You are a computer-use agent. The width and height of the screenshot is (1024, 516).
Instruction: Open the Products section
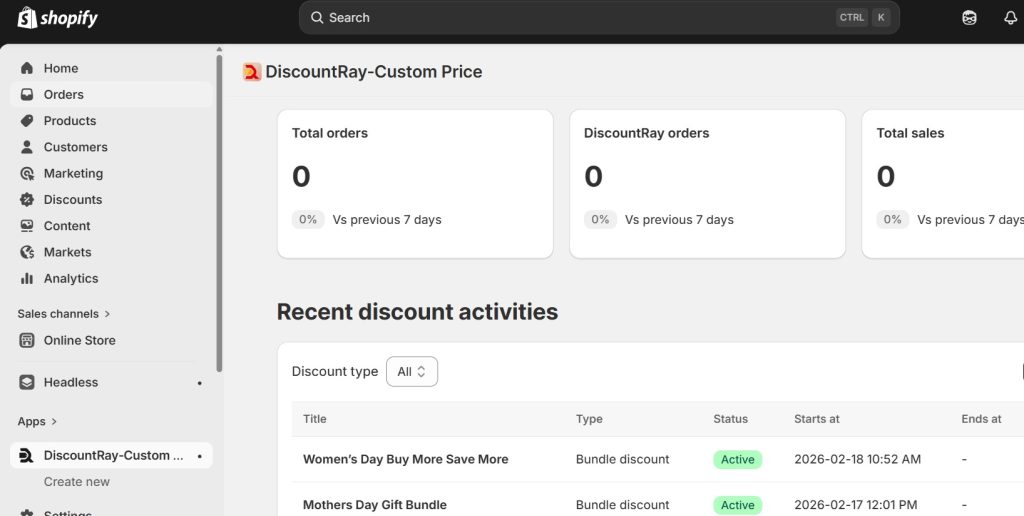point(111,121)
